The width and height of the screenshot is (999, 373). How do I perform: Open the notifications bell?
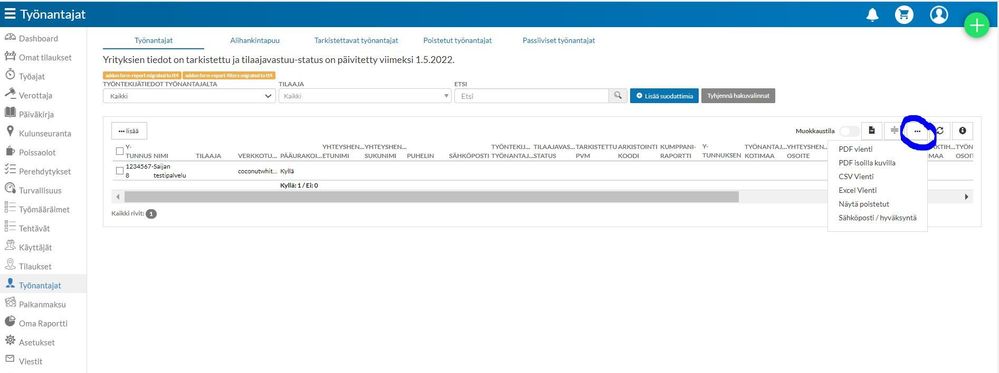[872, 15]
